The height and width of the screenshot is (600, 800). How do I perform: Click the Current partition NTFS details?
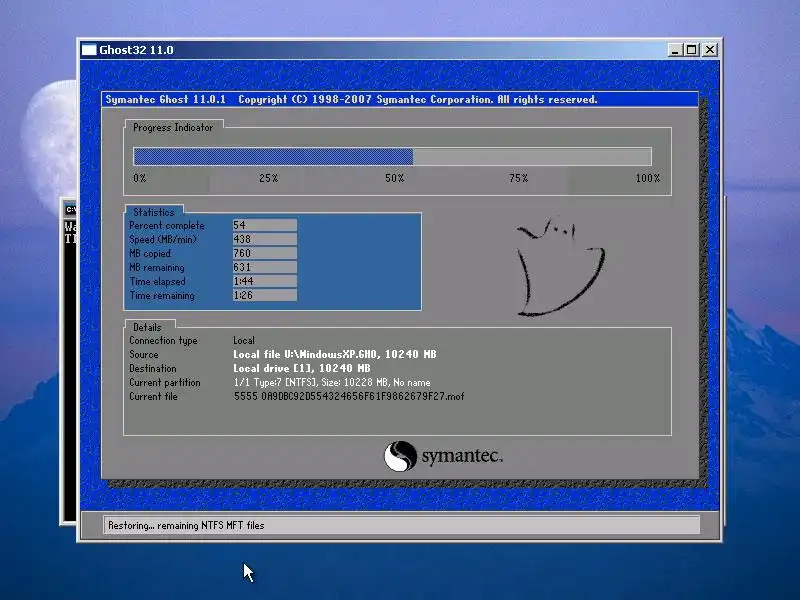click(x=332, y=383)
